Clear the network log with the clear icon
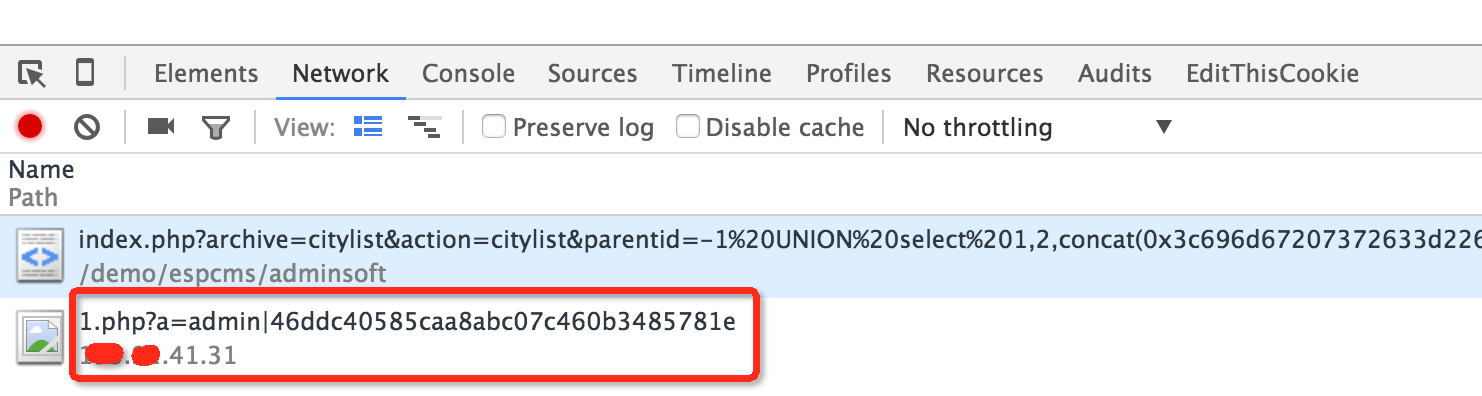The width and height of the screenshot is (1482, 396). coord(88,127)
